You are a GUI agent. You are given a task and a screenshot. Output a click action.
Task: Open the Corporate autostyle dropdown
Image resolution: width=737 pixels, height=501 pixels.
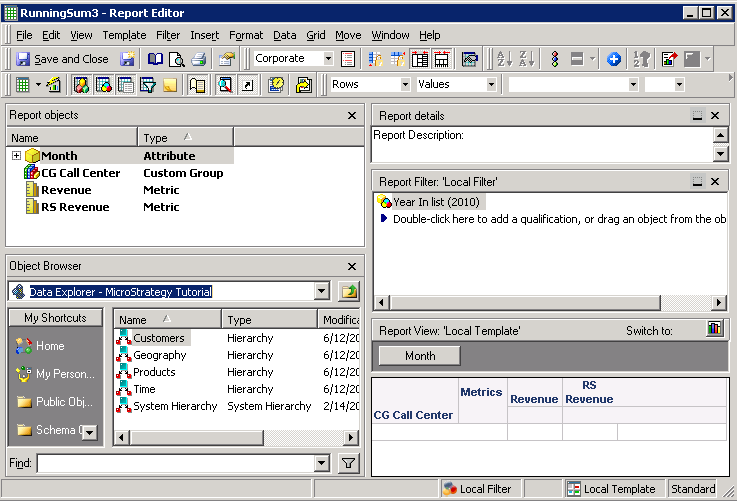click(x=329, y=59)
